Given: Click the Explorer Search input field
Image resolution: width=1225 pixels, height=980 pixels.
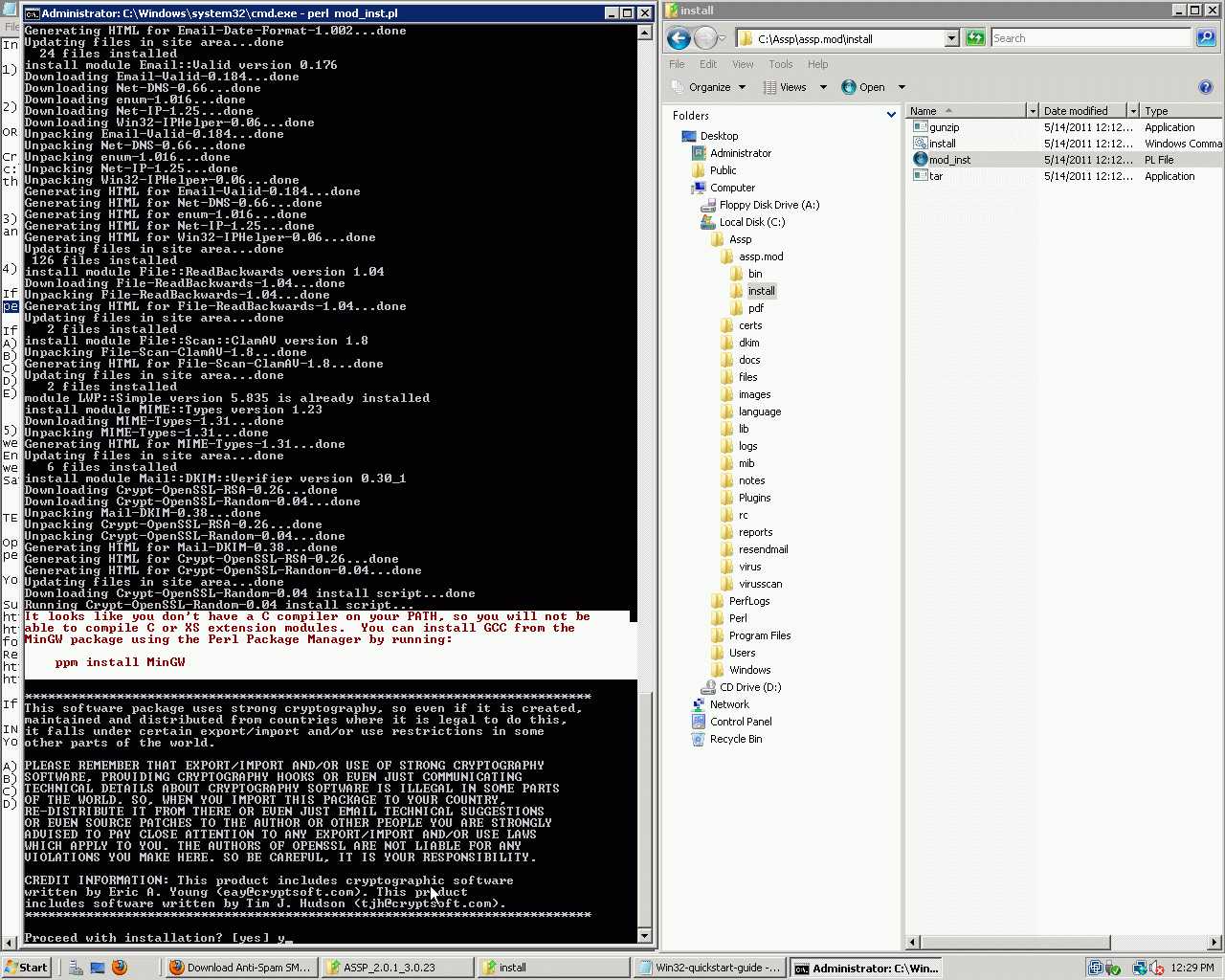Looking at the screenshot, I should pyautogui.click(x=1090, y=38).
